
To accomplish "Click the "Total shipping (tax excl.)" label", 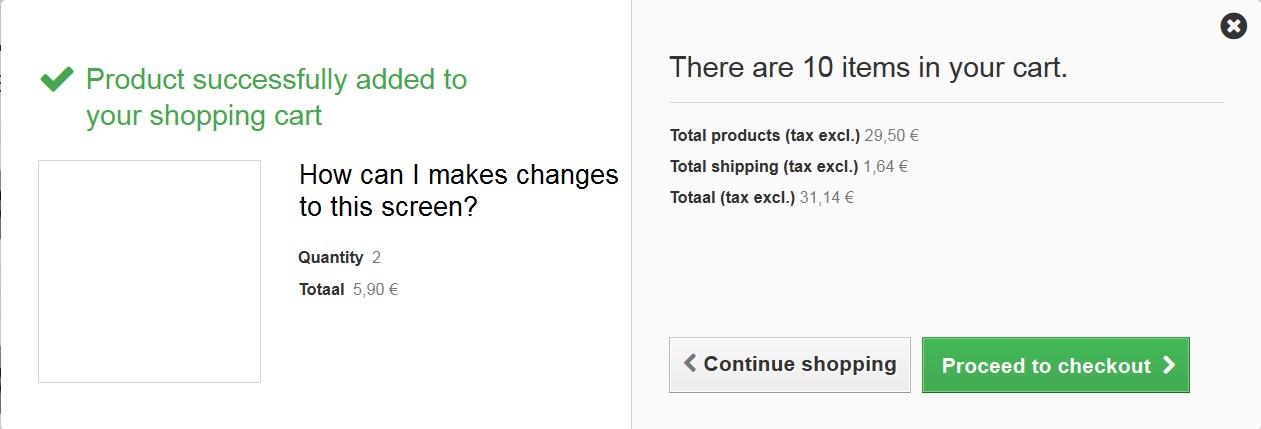I will [x=764, y=166].
